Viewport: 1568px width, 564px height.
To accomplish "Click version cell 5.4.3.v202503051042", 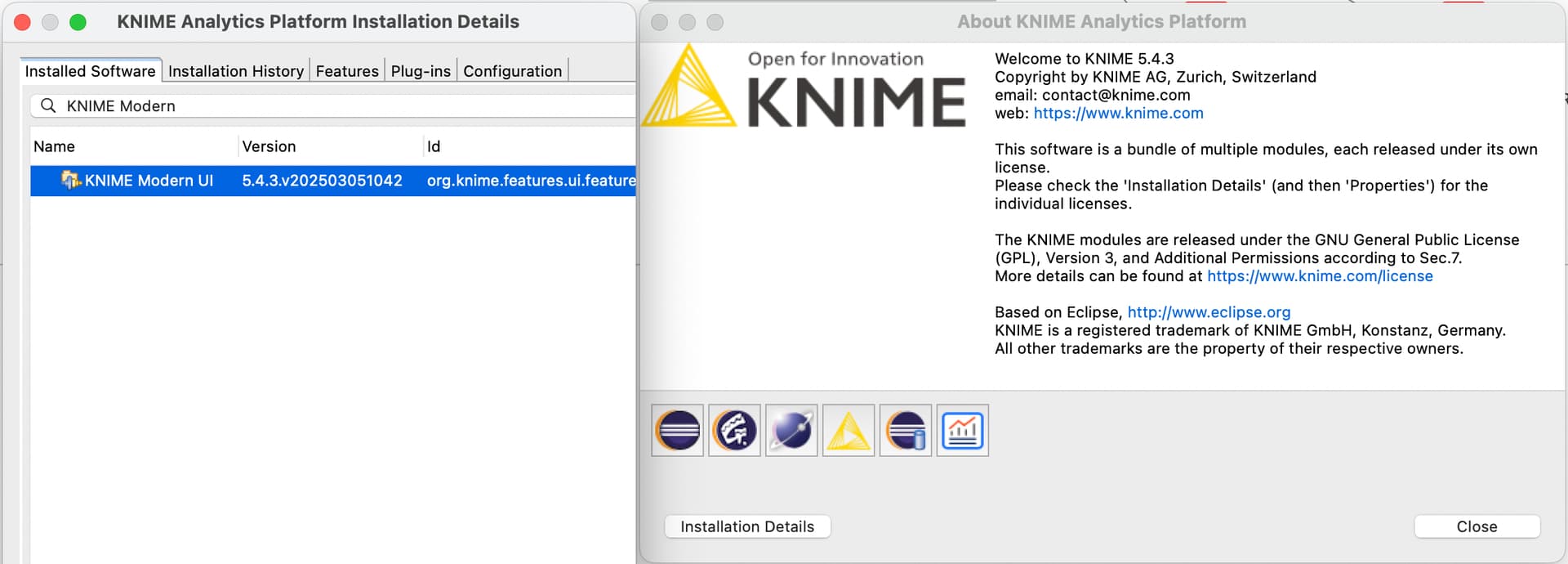I will pyautogui.click(x=322, y=181).
